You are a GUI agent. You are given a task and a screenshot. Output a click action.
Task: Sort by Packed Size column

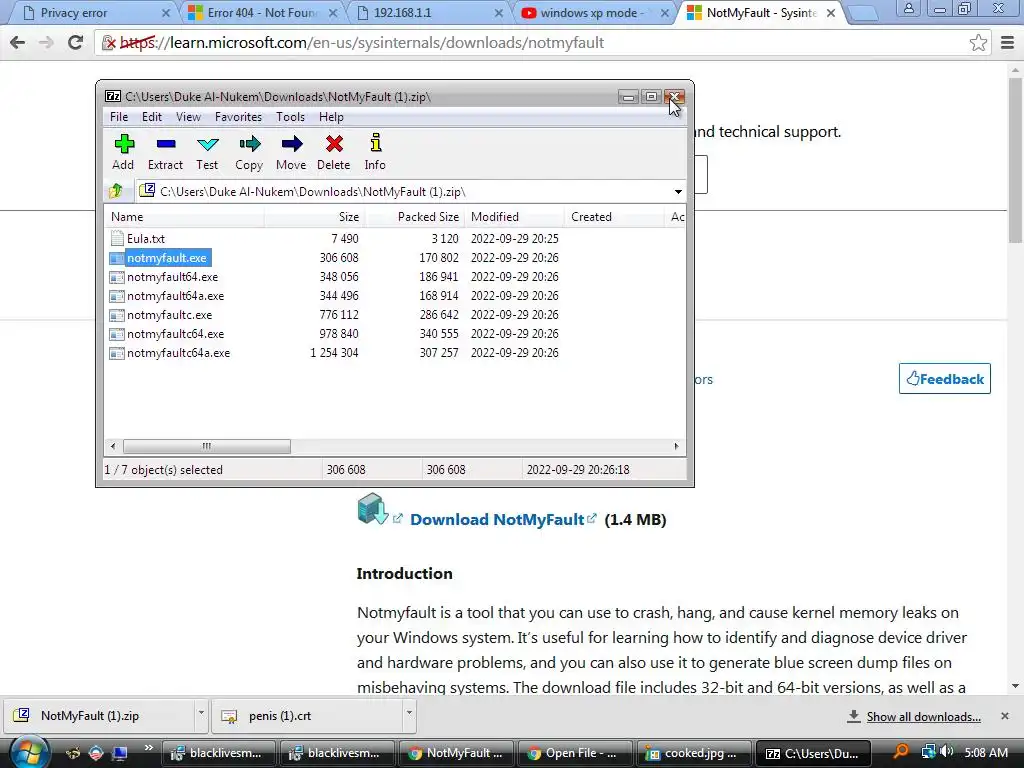(x=415, y=217)
